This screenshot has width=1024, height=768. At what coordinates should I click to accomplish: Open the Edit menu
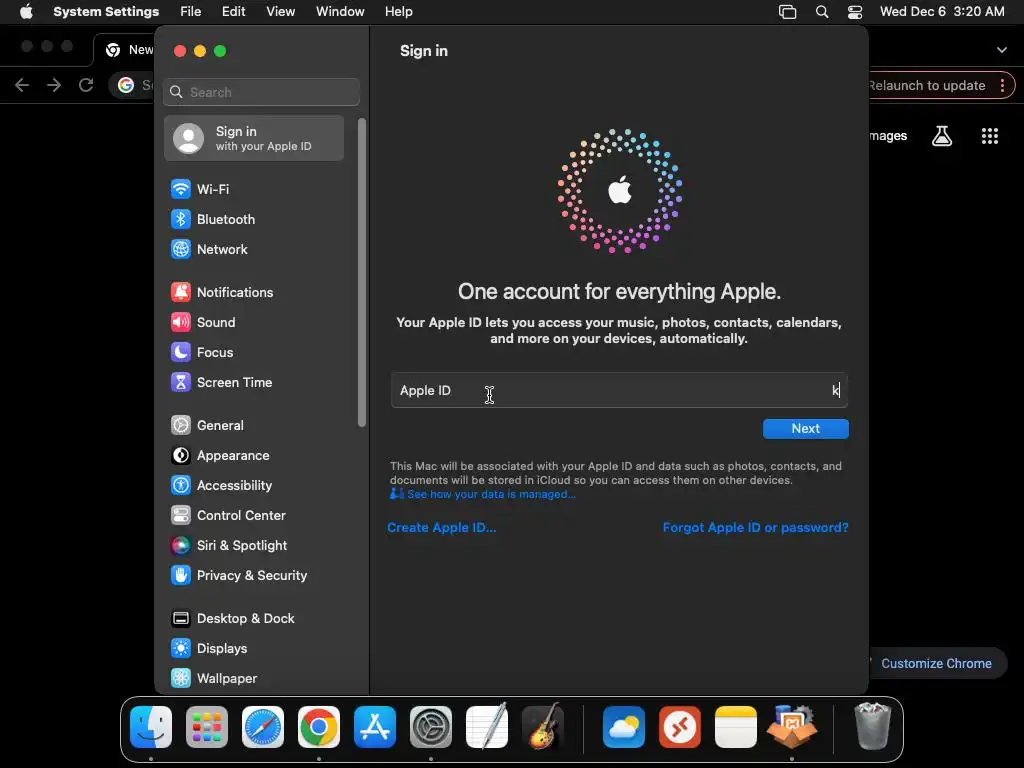coord(233,12)
